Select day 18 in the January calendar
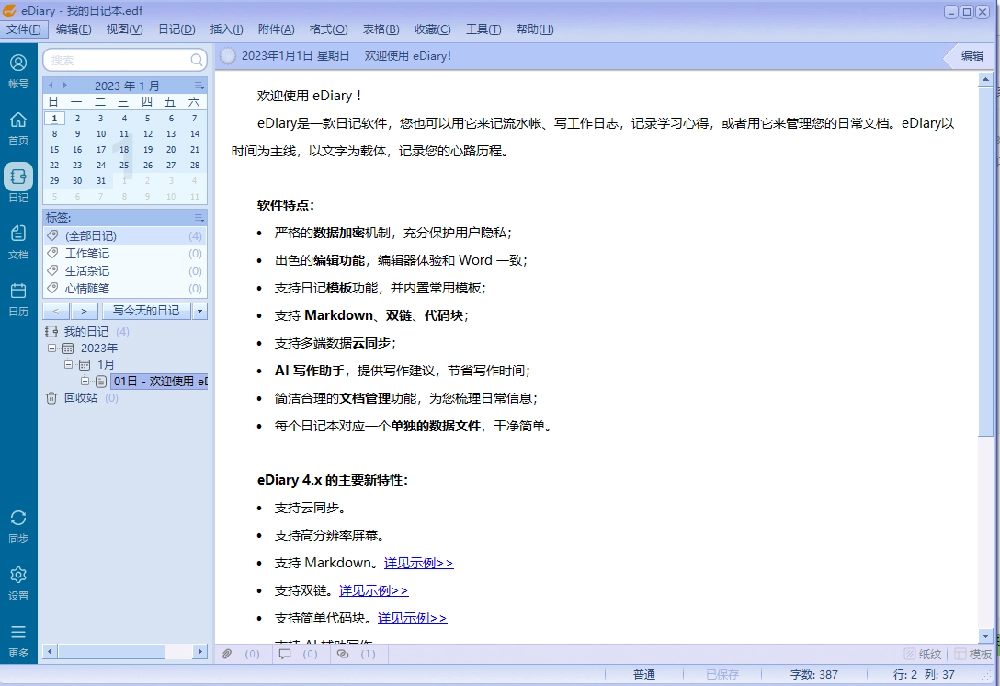Screen dimensions: 1000x686 [x=124, y=149]
